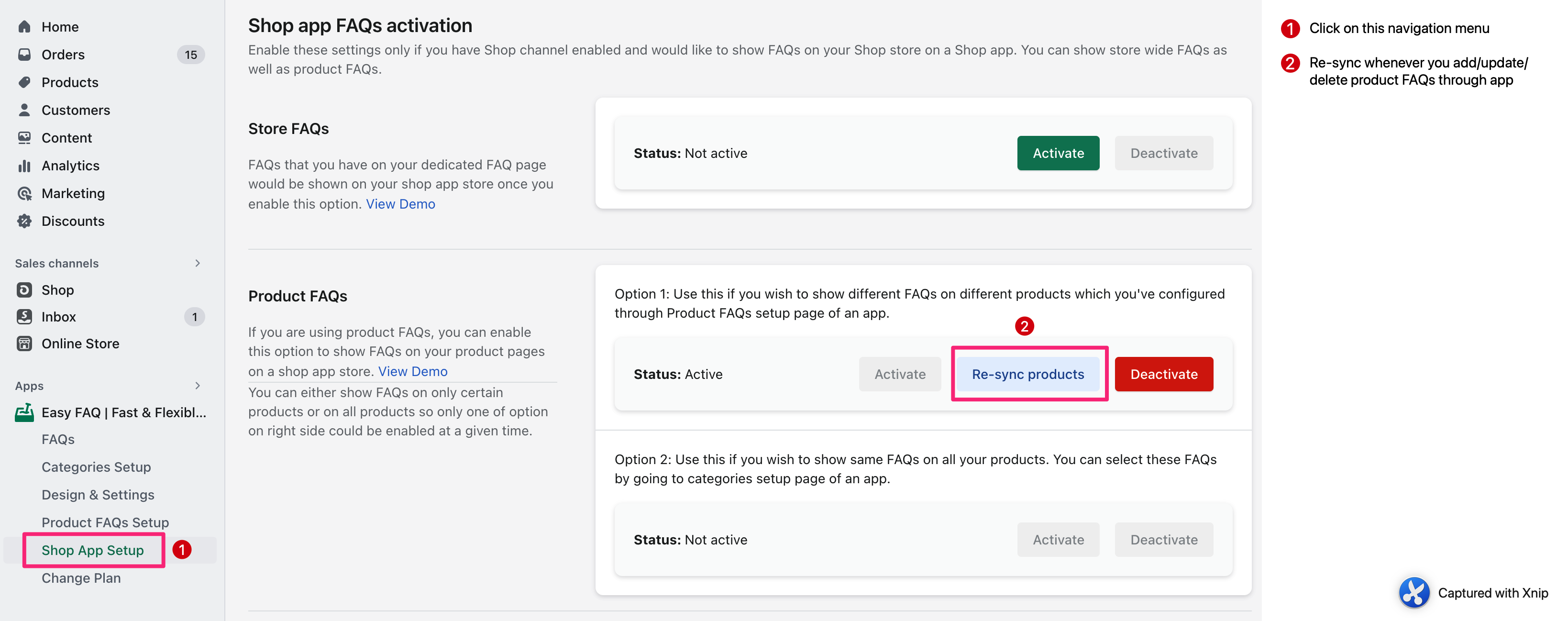This screenshot has width=1568, height=621.
Task: Click the Orders inbox icon
Action: point(24,55)
